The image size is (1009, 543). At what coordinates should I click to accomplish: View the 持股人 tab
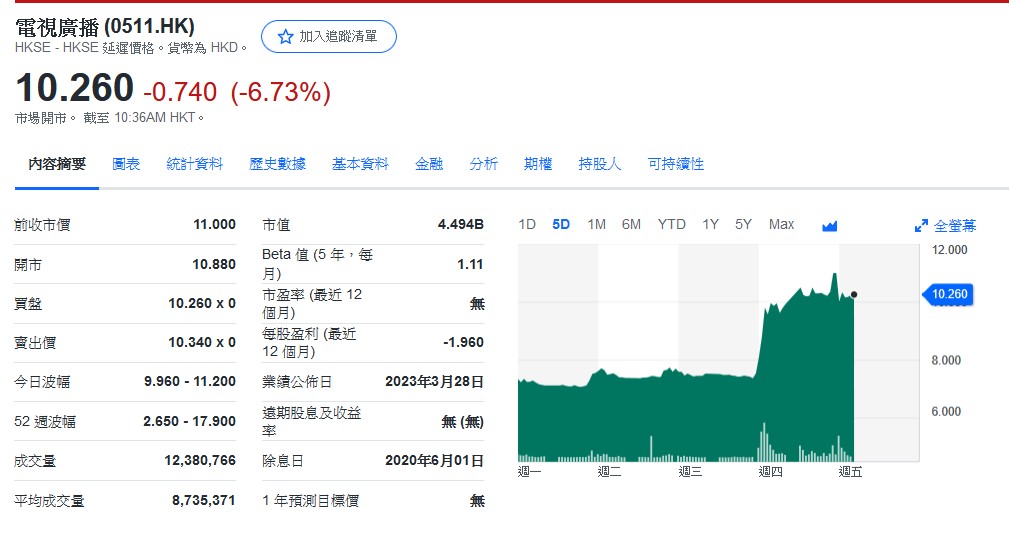[x=600, y=164]
